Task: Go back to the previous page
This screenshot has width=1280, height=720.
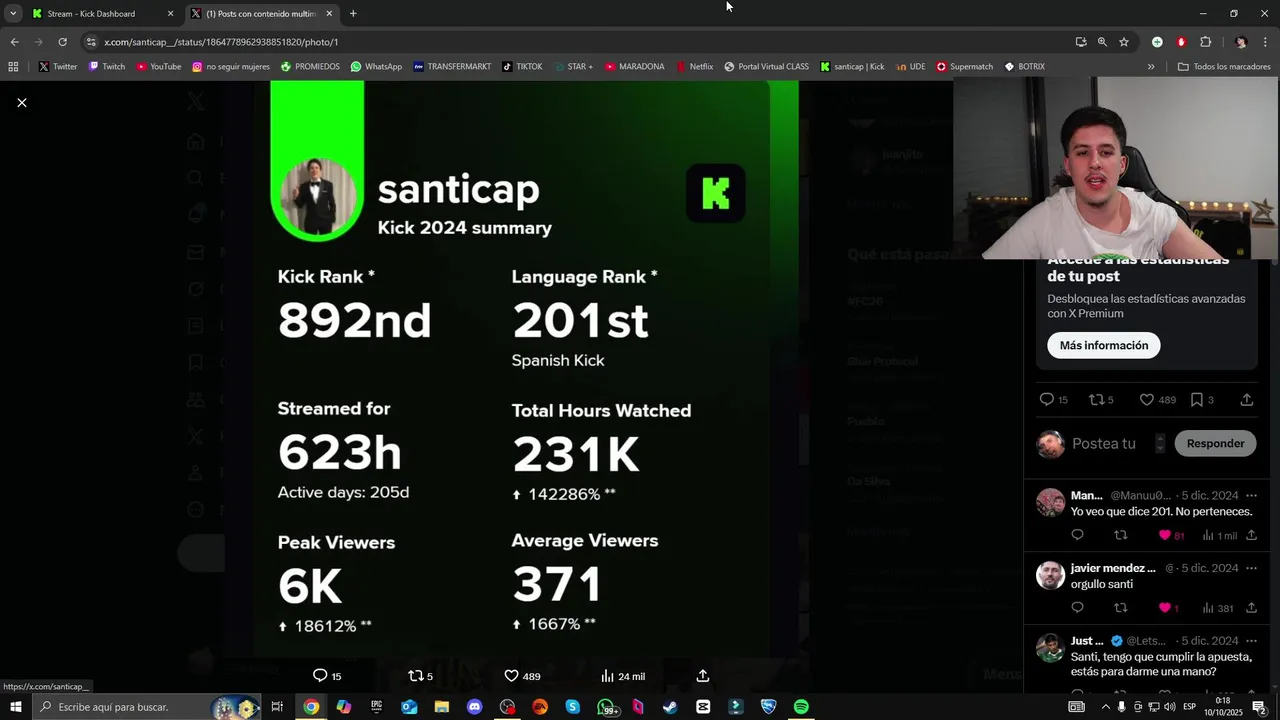Action: (x=14, y=42)
